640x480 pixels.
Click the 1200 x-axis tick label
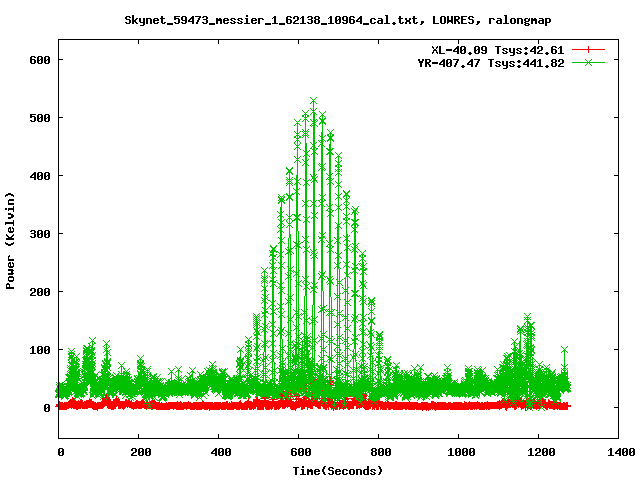(x=541, y=452)
